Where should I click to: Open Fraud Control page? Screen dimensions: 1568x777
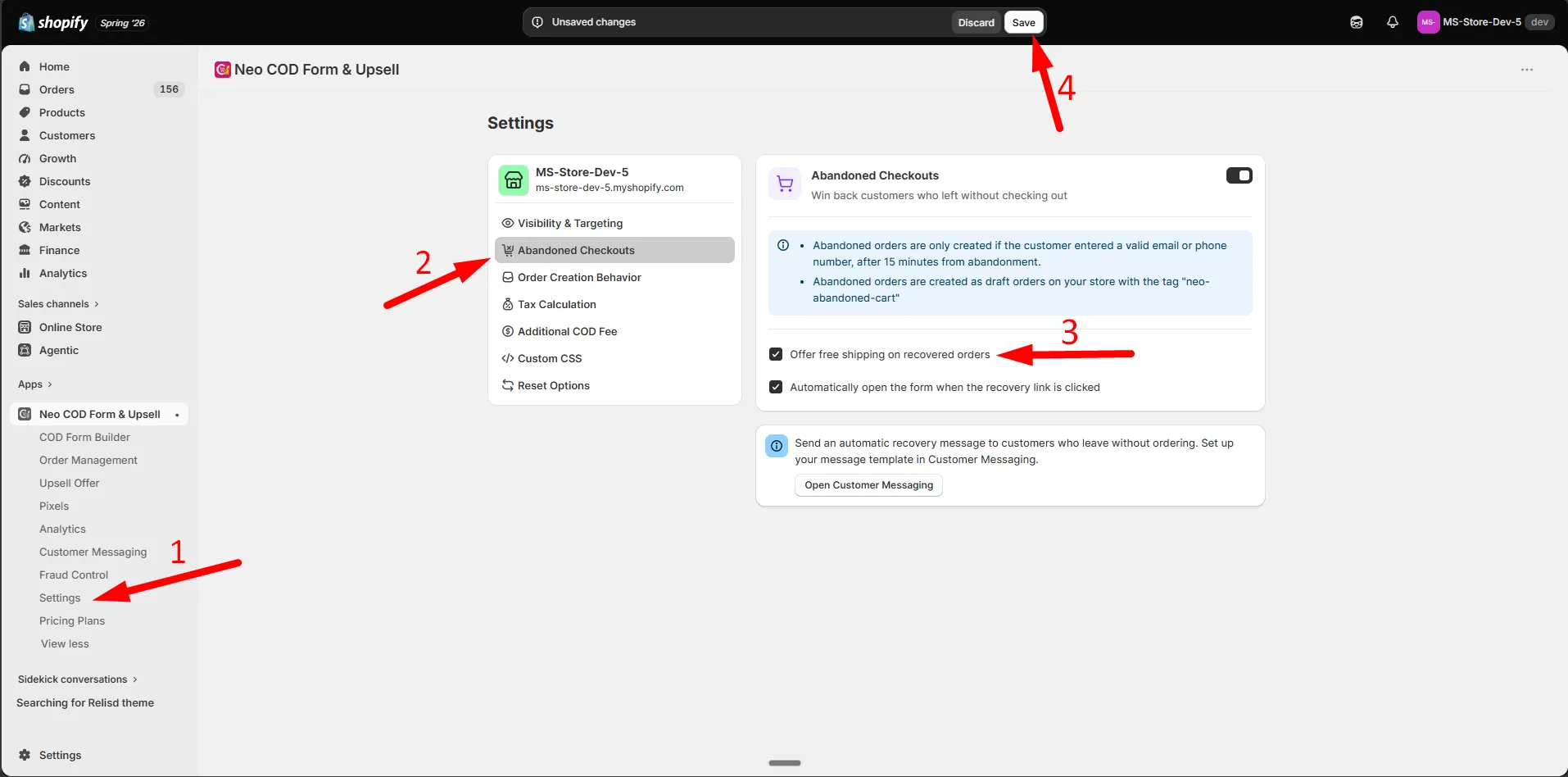click(x=74, y=575)
